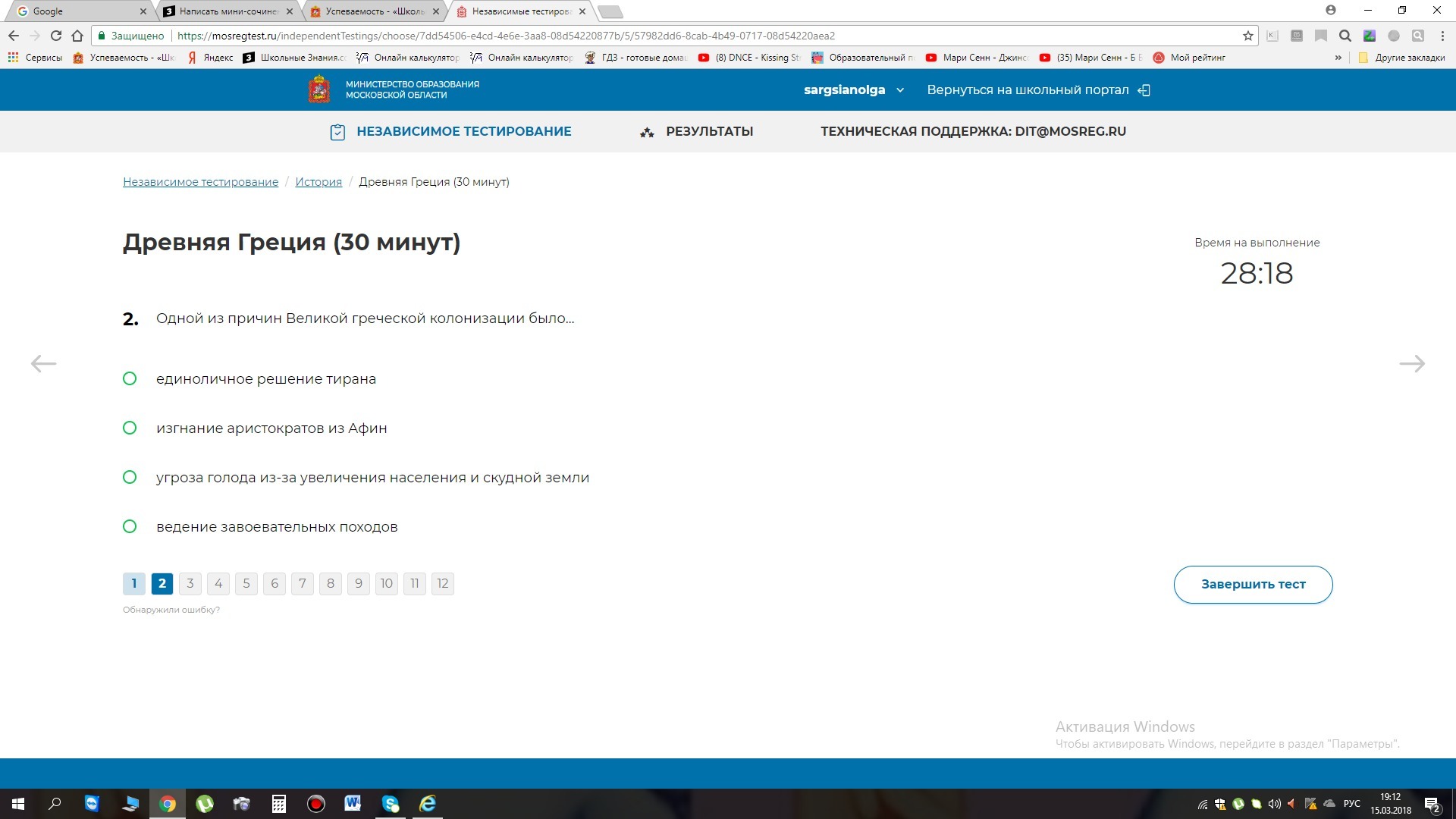The image size is (1456, 819).
Task: Expand hidden bookmarks chevron
Action: pos(1338,58)
